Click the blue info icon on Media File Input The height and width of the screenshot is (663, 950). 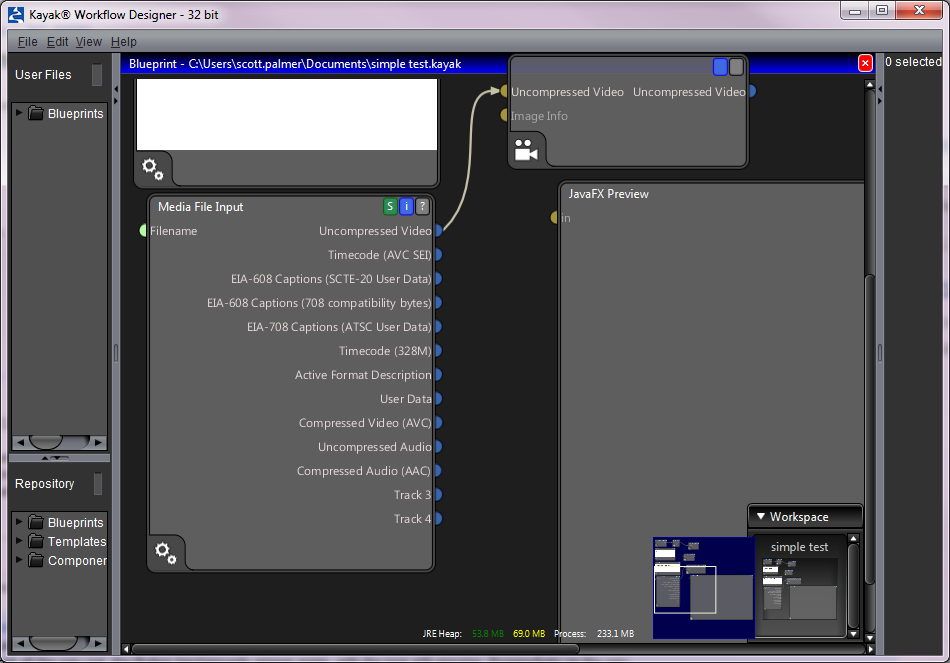(406, 207)
